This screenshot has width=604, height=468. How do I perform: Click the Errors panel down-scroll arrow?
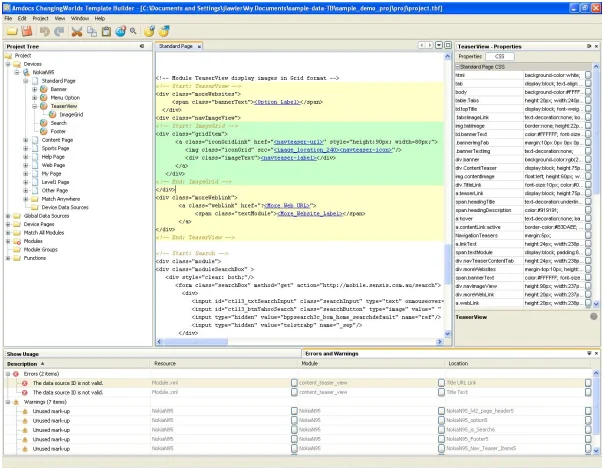click(x=596, y=450)
